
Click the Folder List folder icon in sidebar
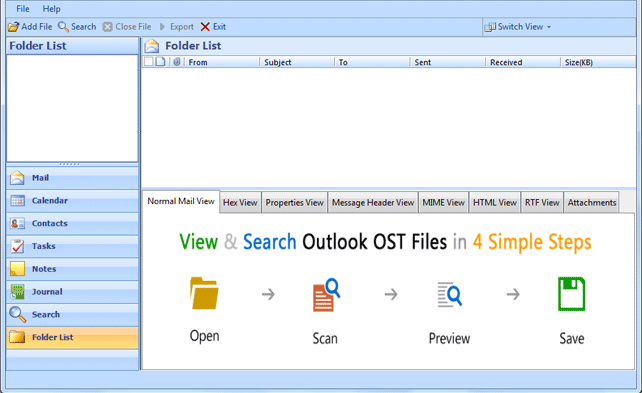click(17, 337)
